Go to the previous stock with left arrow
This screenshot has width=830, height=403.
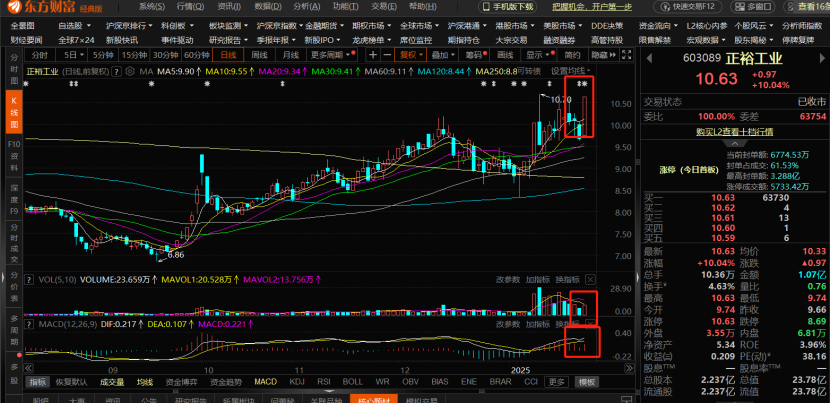click(649, 59)
